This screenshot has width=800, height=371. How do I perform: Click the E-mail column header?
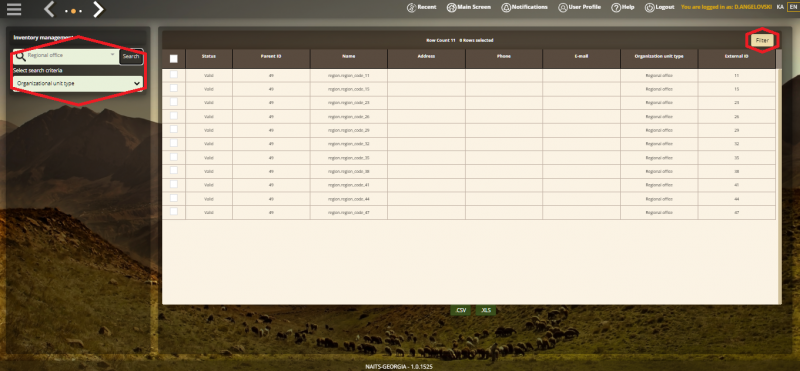pyautogui.click(x=582, y=59)
